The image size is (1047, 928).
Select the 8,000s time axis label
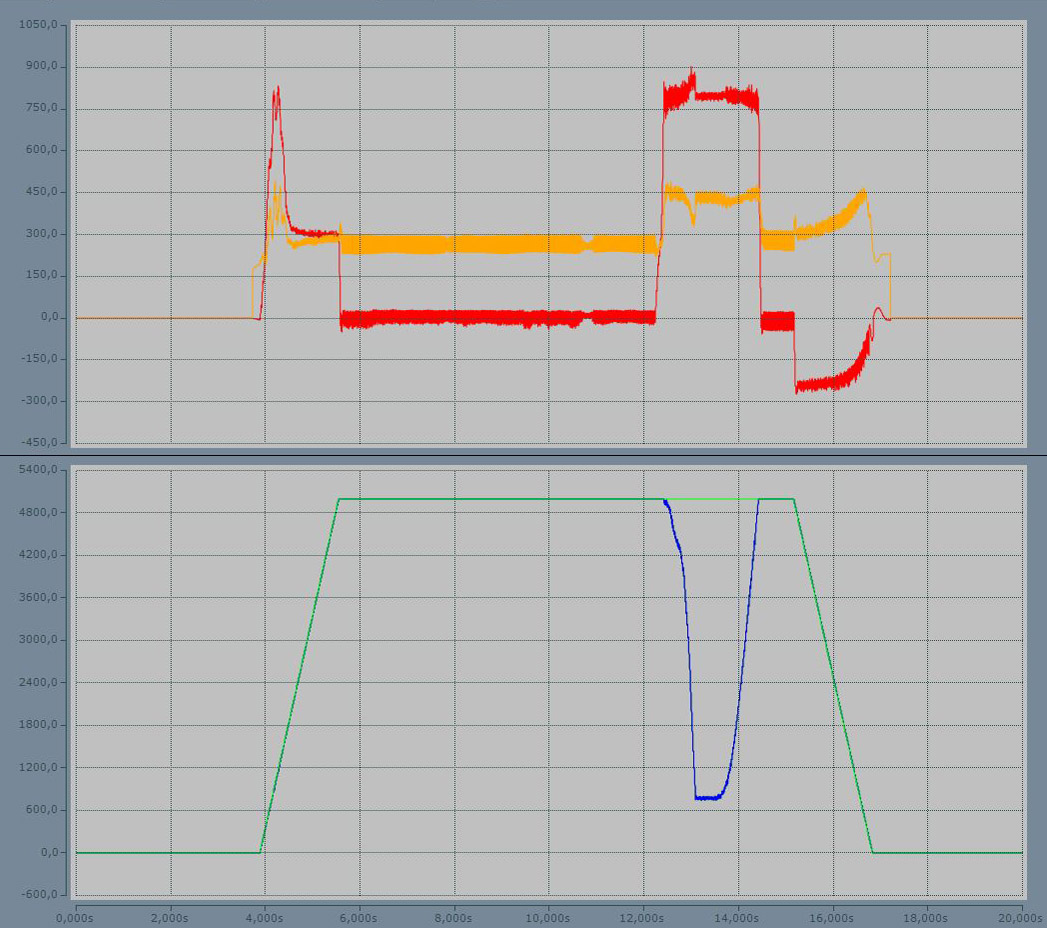[454, 918]
